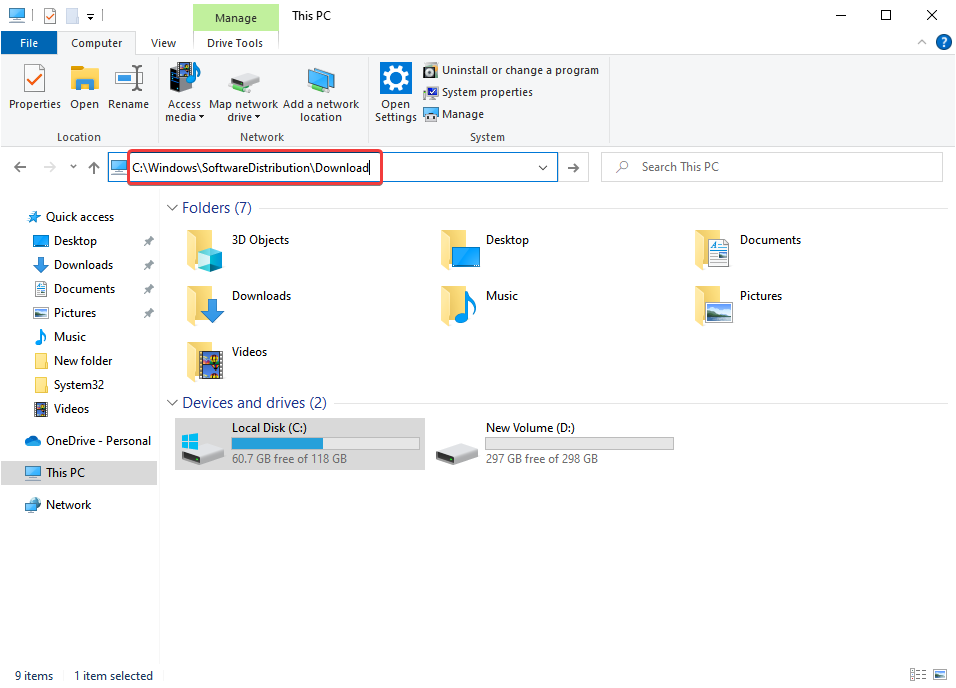This screenshot has width=956, height=688.
Task: Open the Drive Tools tab
Action: click(x=235, y=43)
